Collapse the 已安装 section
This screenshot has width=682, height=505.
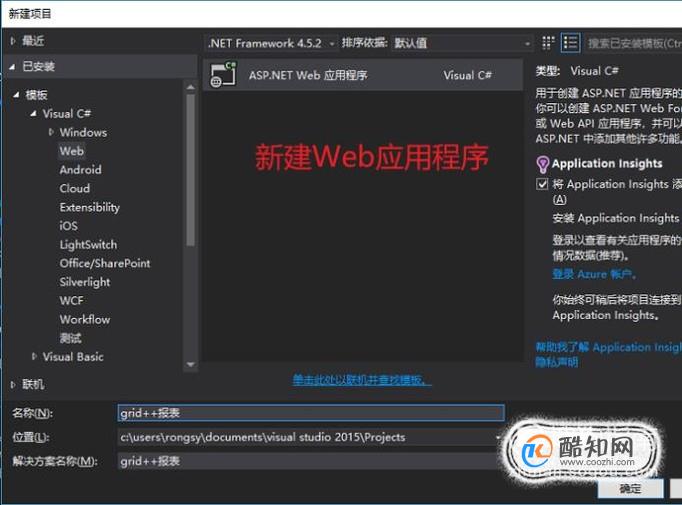[x=13, y=67]
